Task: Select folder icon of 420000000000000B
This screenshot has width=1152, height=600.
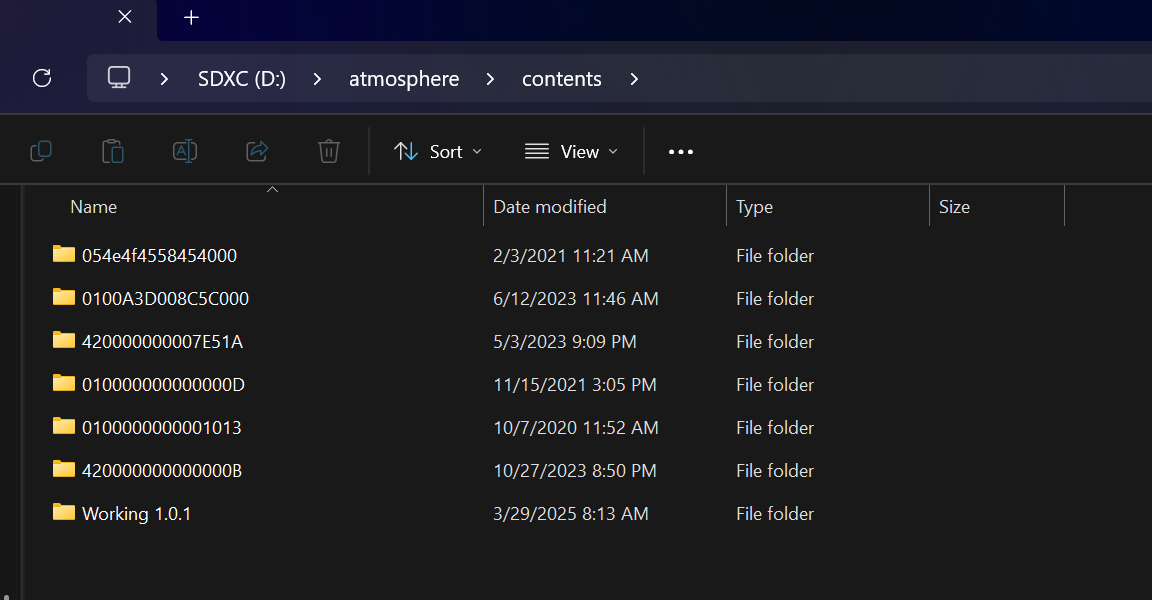Action: (x=64, y=469)
